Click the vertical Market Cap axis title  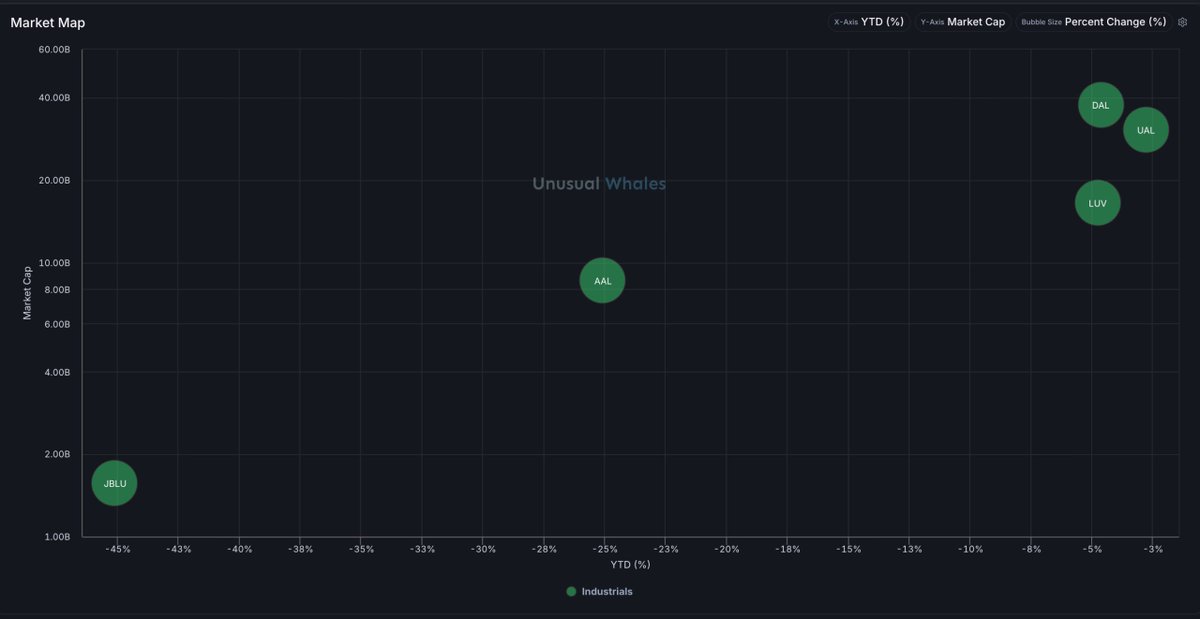(x=28, y=292)
